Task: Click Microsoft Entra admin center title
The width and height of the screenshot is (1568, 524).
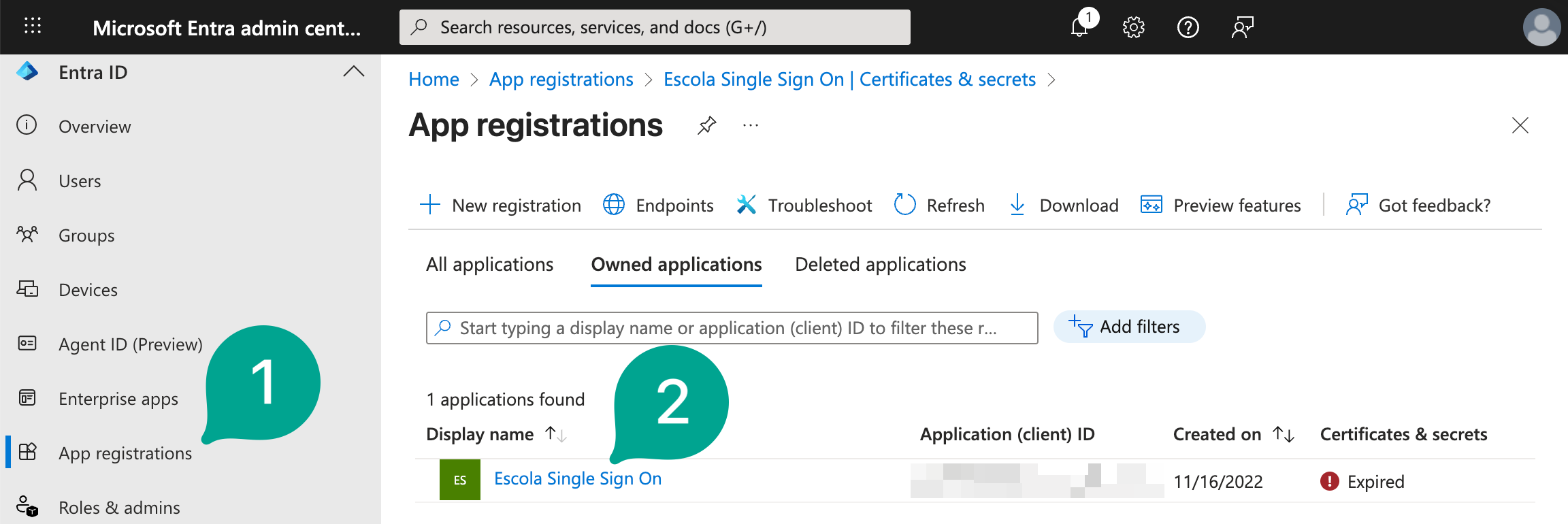Action: pos(227,28)
